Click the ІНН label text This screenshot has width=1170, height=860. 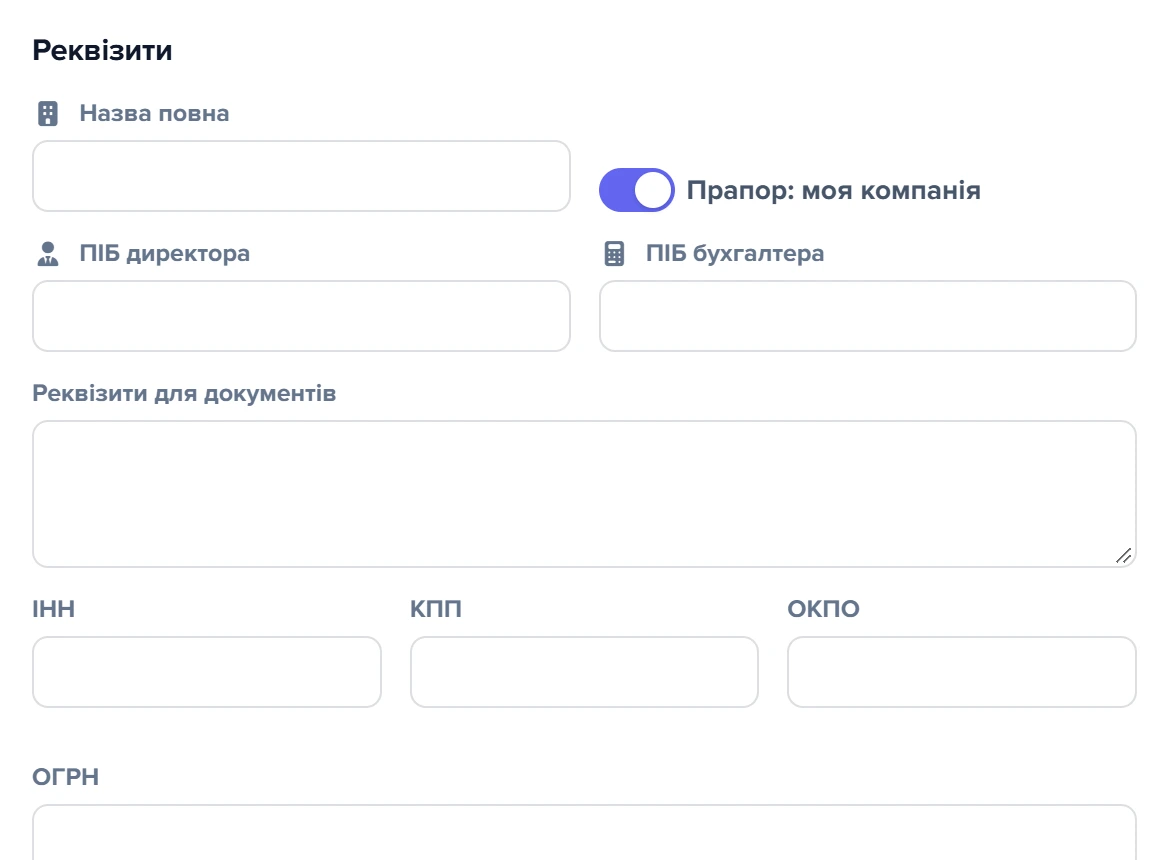pyautogui.click(x=54, y=609)
